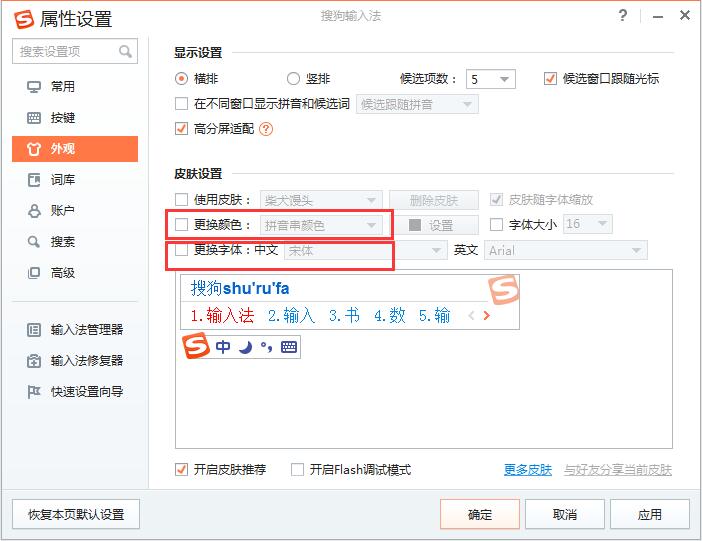Open the English font dropdown Arial

point(566,250)
